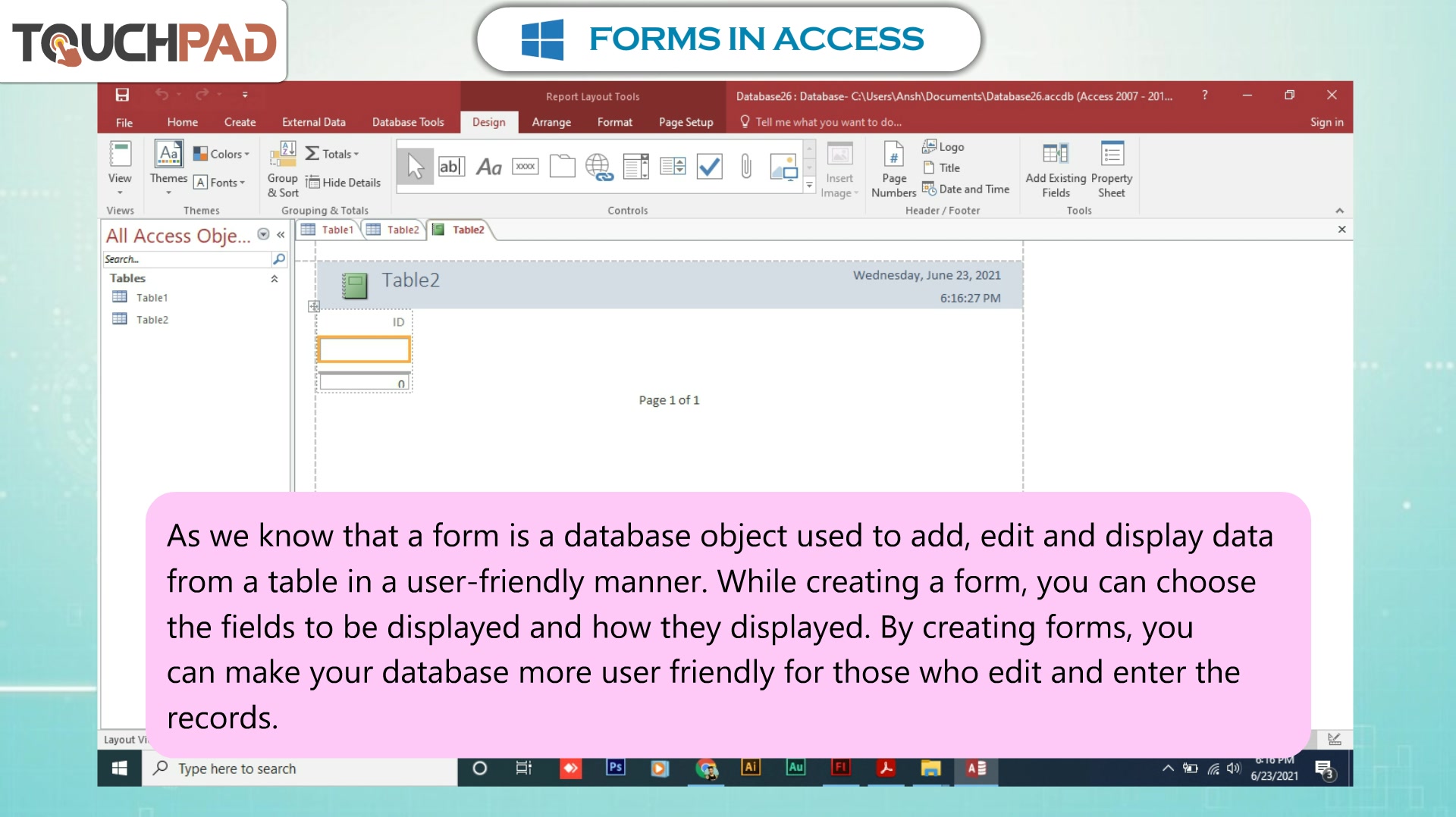Pick the Image control icon
Screen dimensions: 1456x817
click(x=783, y=167)
